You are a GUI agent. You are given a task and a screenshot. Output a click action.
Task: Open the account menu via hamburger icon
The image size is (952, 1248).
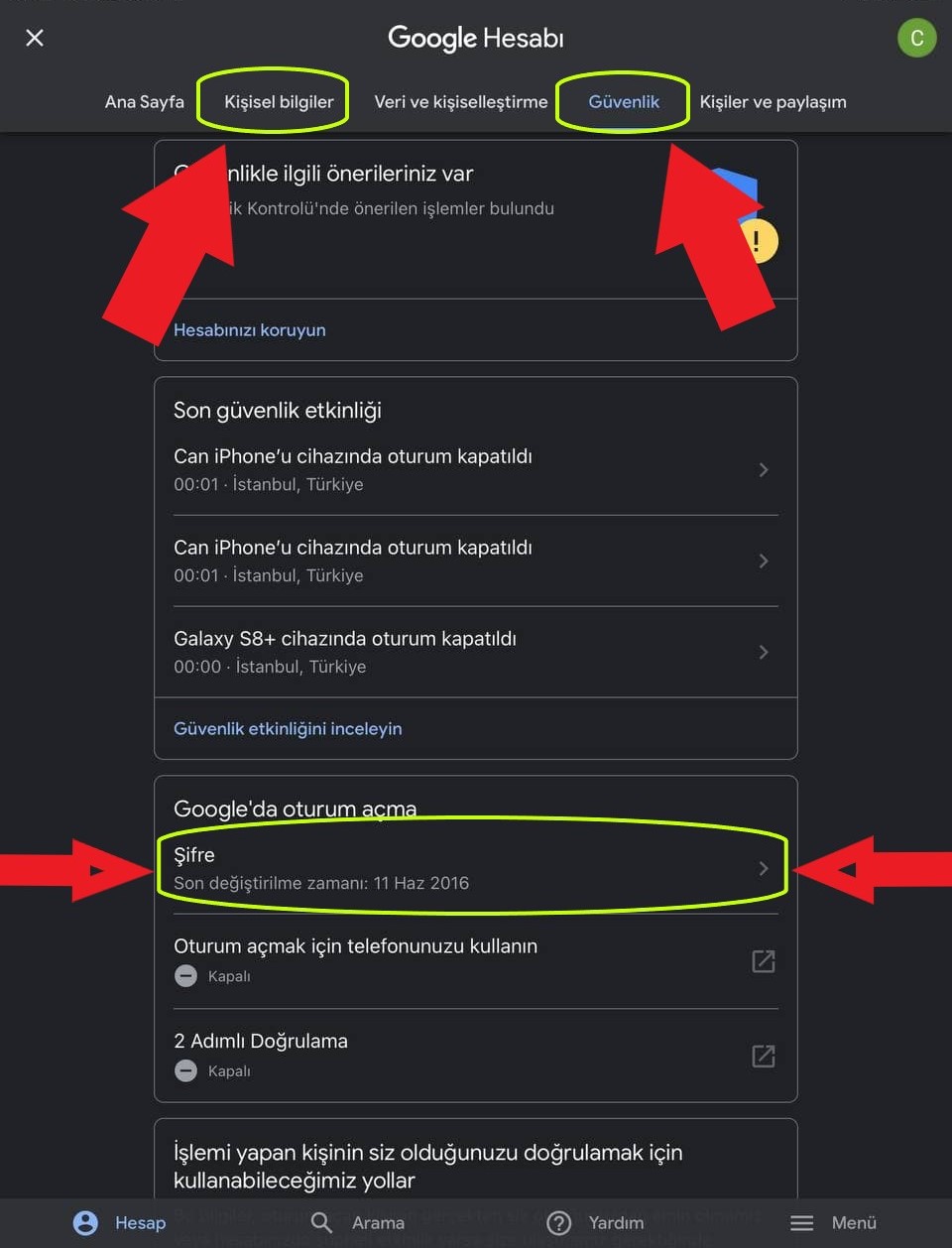(x=801, y=1223)
